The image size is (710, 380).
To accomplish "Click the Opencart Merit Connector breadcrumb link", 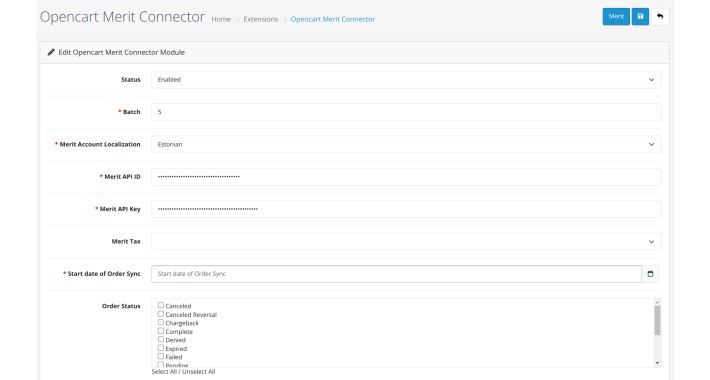I will tap(333, 19).
